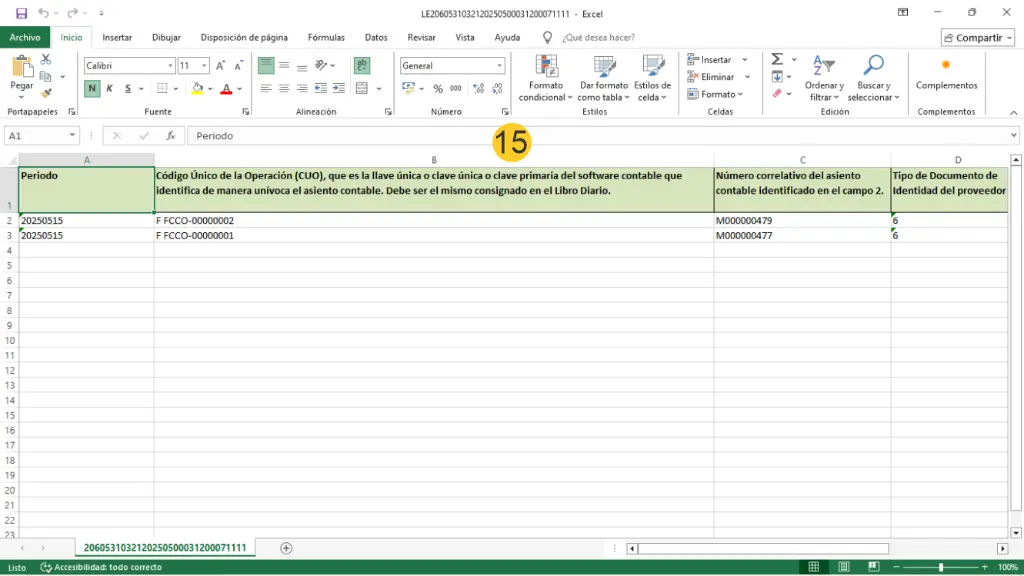Open the Fórmulas ribbon tab
Viewport: 1024px width, 576px height.
[326, 37]
